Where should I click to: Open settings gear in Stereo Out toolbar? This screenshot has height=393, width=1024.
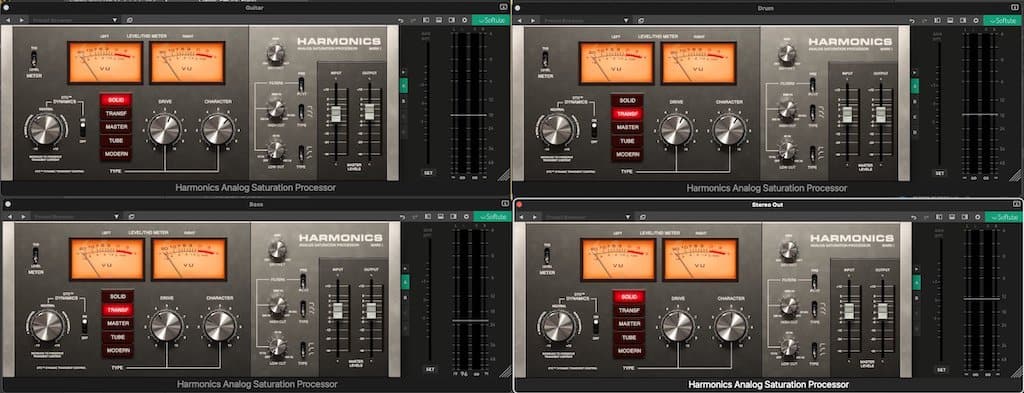coord(977,216)
